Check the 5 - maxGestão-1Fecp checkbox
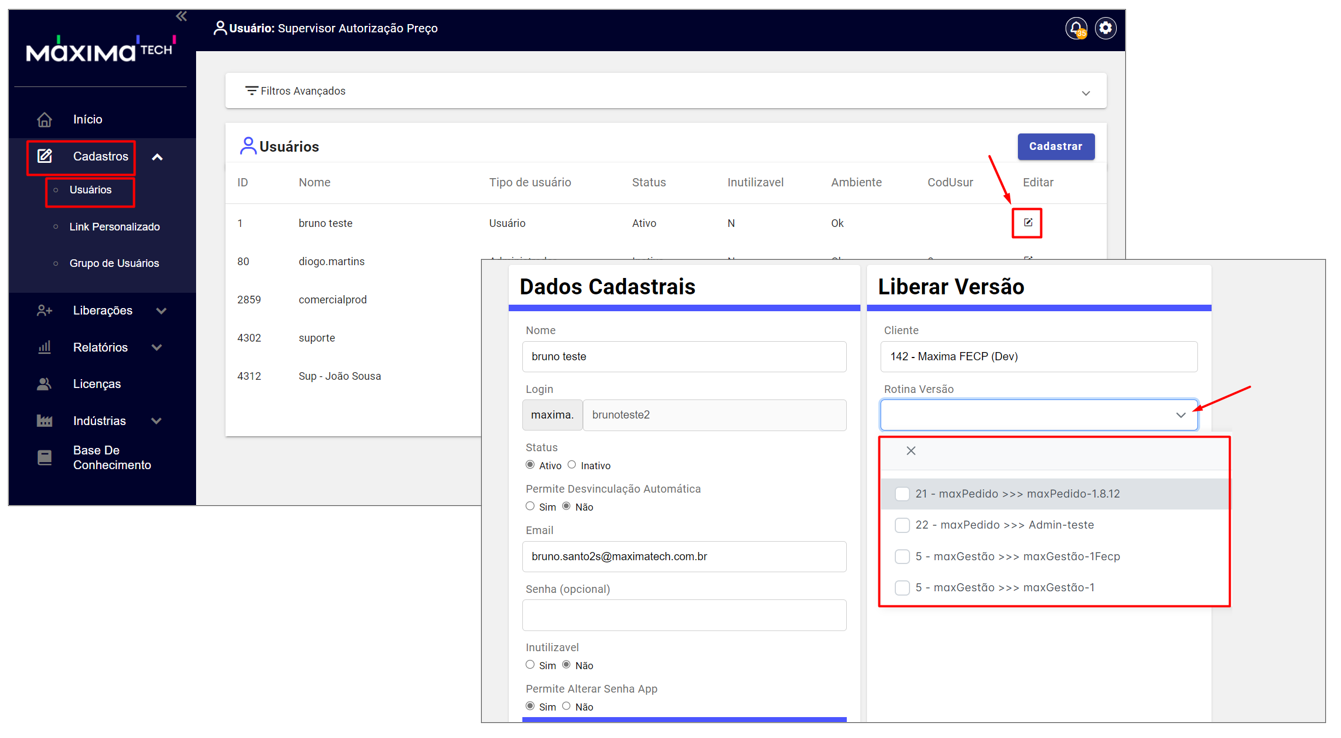Viewport: 1341px width, 738px height. (902, 557)
